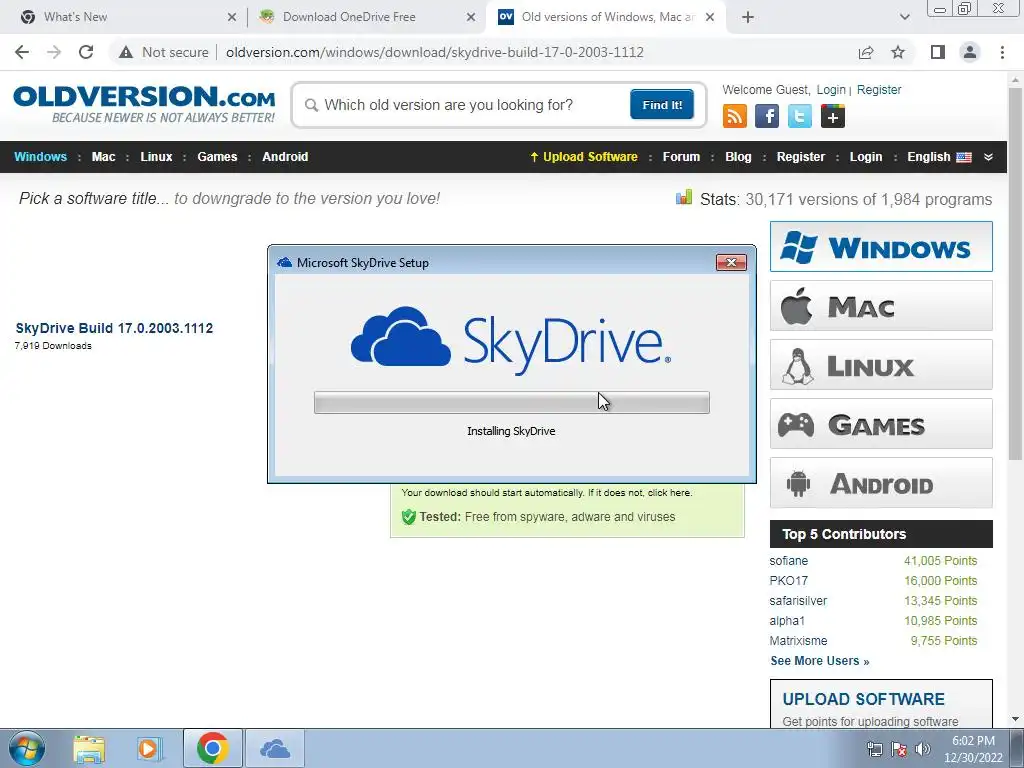Focus the old version search field
The height and width of the screenshot is (768, 1024).
pos(467,105)
